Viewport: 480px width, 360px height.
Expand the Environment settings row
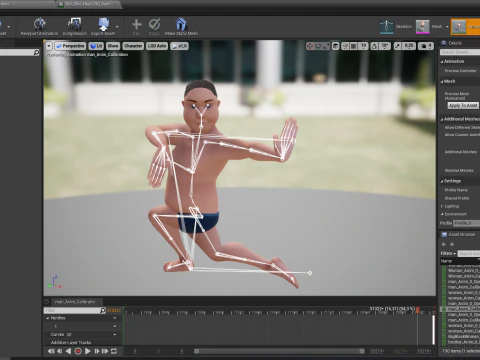coord(442,214)
